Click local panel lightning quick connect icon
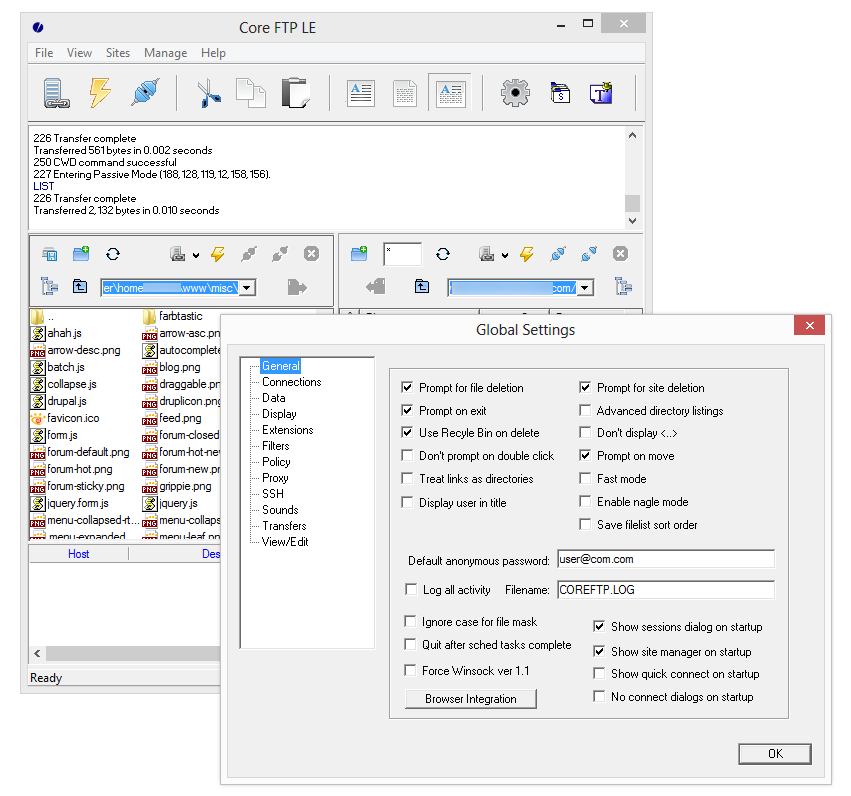The height and width of the screenshot is (796, 851). 218,254
